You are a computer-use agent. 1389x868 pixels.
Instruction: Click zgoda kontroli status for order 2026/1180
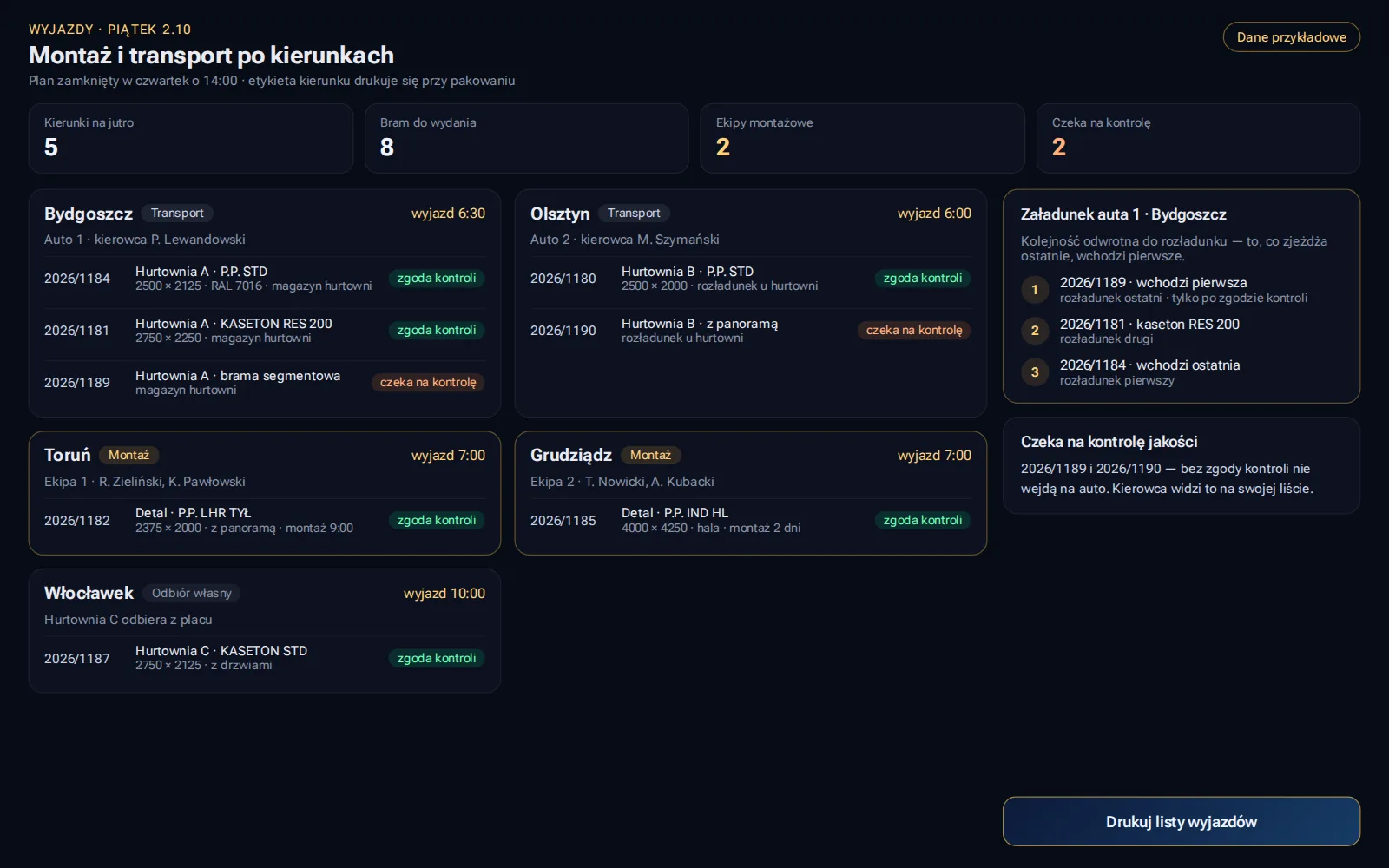[x=923, y=278]
